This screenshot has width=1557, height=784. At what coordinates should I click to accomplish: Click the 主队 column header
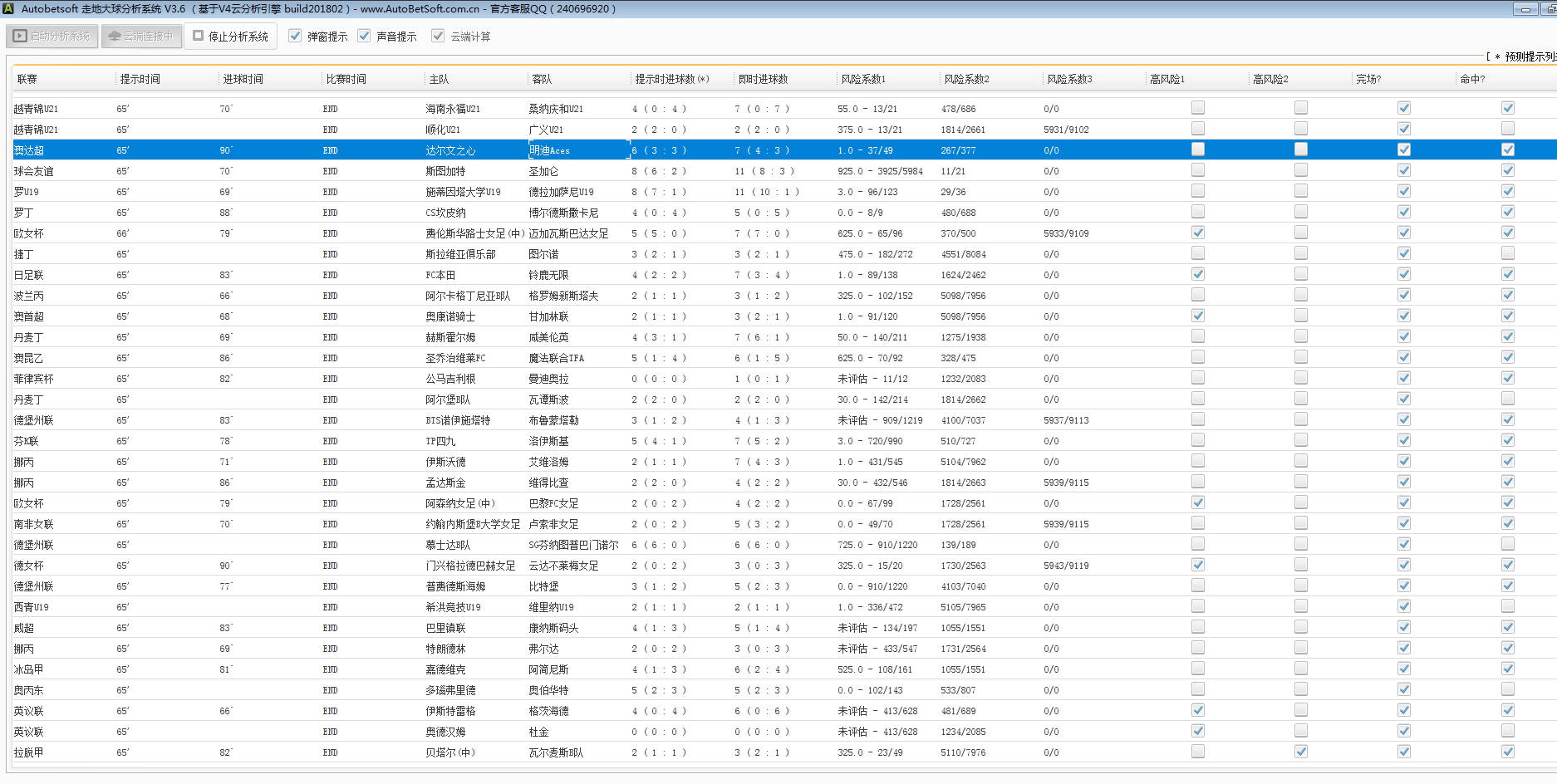[x=439, y=79]
